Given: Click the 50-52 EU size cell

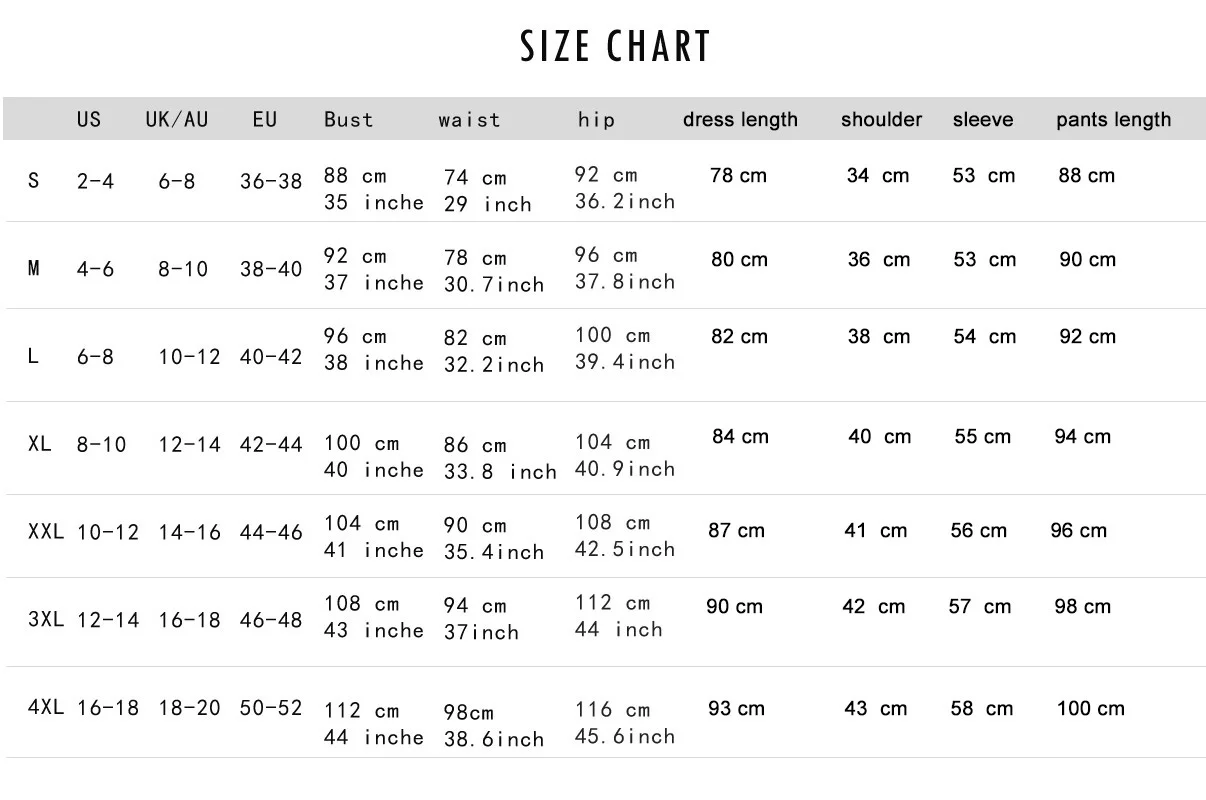Looking at the screenshot, I should [271, 707].
